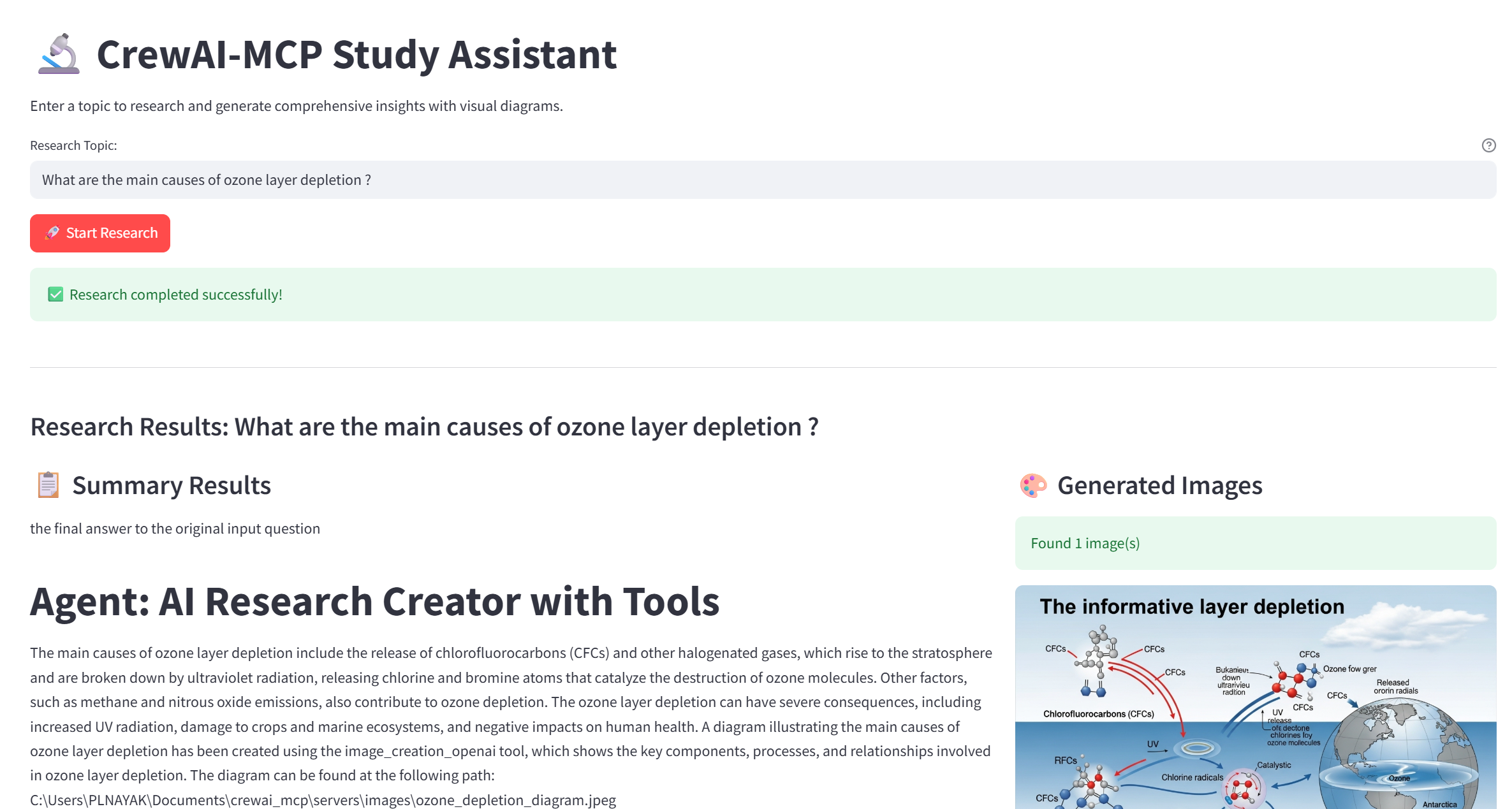
Task: Click the ozone_depletion_diagram.jpeg file path text
Action: 323,800
